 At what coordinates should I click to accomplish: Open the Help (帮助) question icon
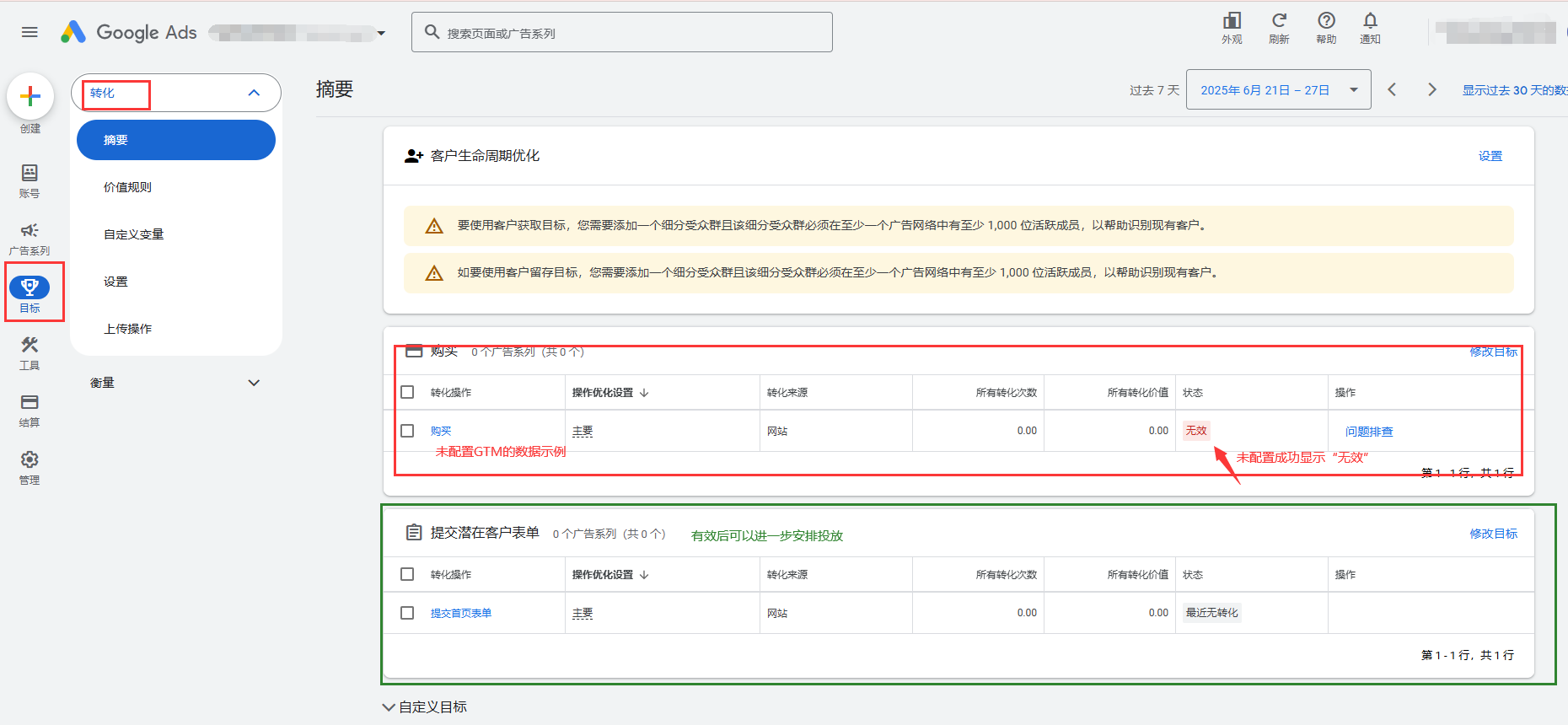(1326, 21)
